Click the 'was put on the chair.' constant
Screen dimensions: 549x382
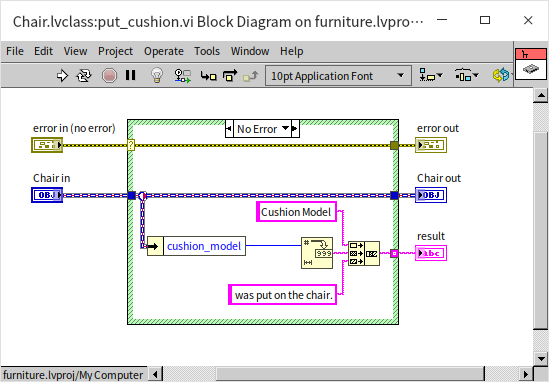click(x=283, y=294)
